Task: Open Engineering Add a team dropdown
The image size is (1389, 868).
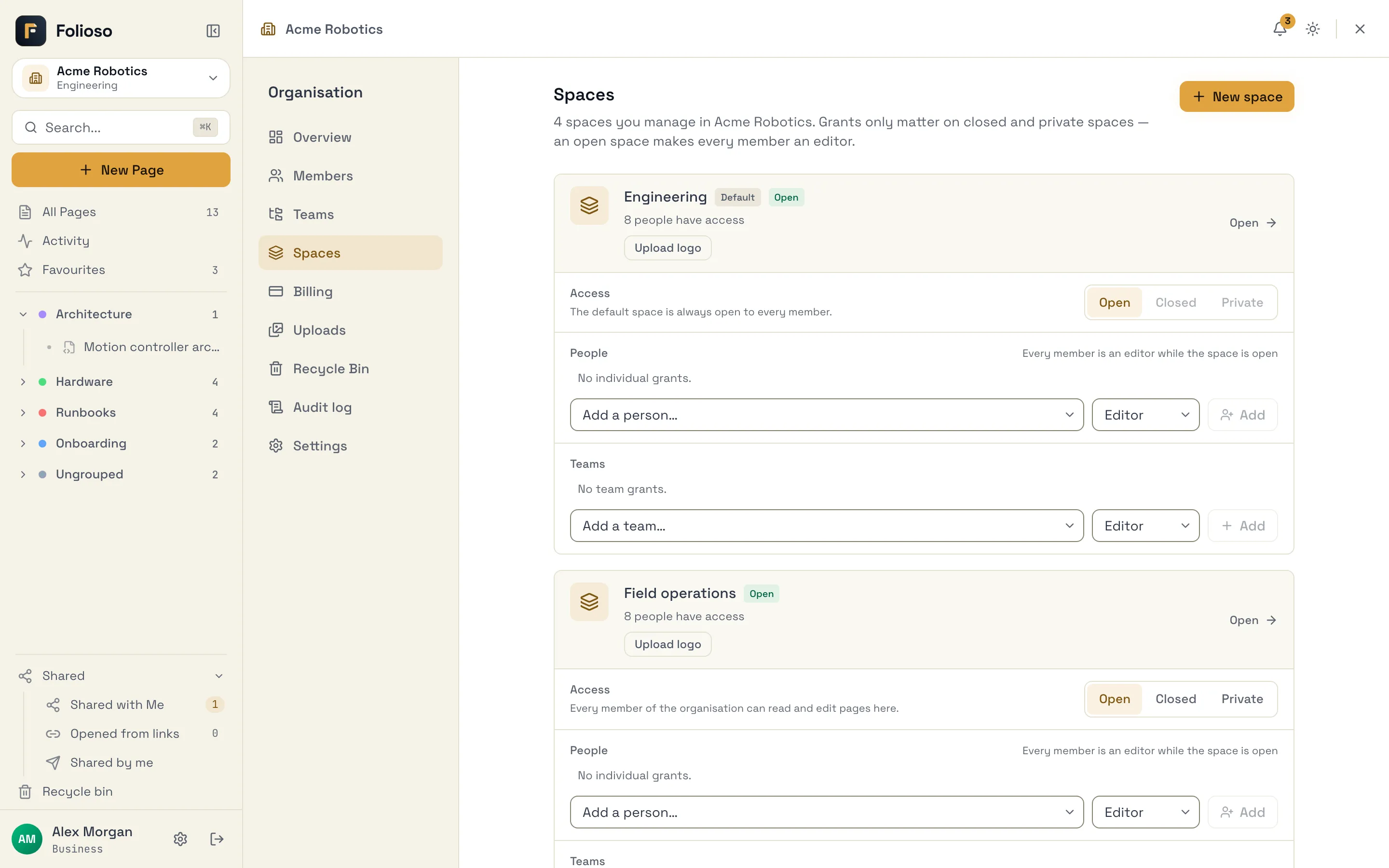Action: (x=827, y=526)
